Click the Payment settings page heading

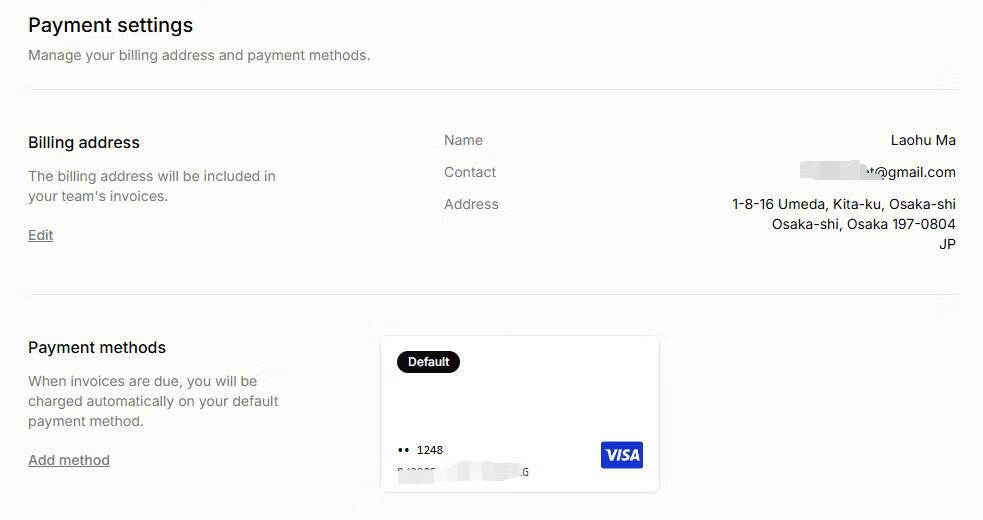coord(111,25)
